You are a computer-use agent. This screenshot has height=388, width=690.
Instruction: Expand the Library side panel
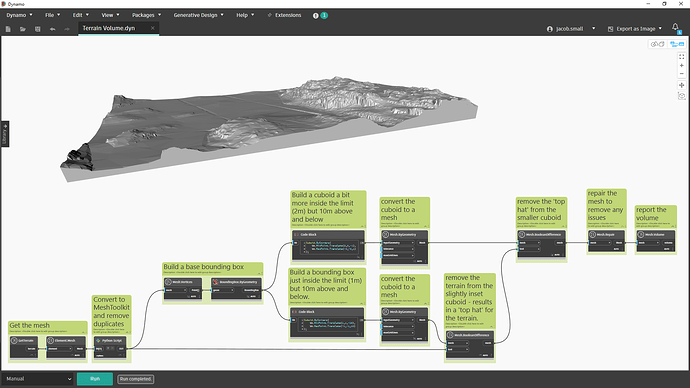5,134
